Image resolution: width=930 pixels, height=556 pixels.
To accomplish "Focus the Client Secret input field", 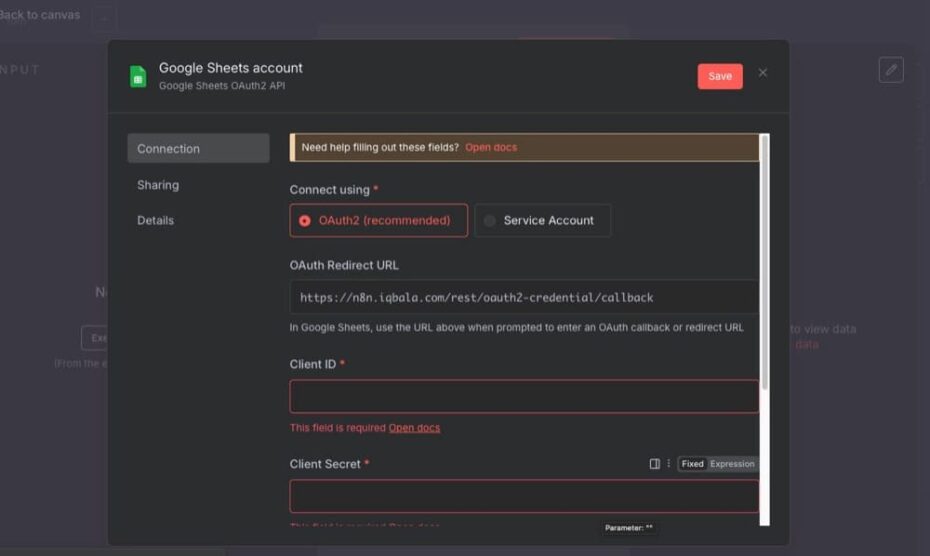I will click(x=524, y=495).
